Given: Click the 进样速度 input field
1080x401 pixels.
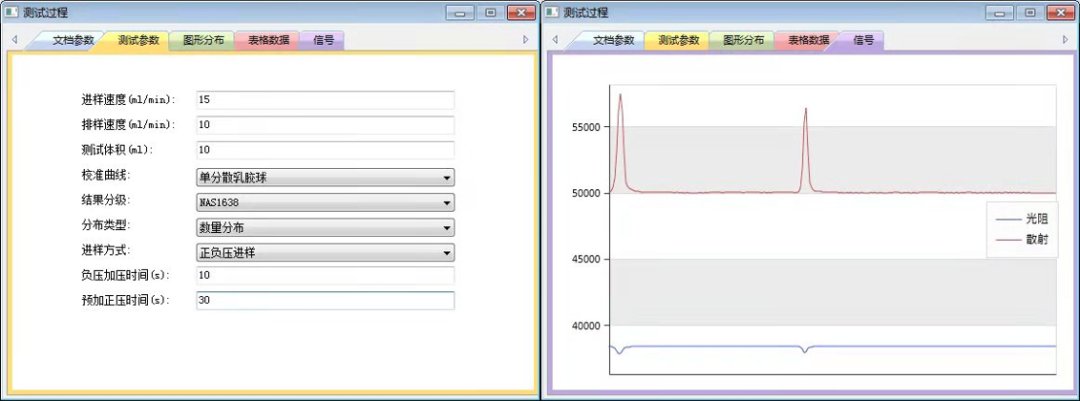Looking at the screenshot, I should [x=325, y=100].
